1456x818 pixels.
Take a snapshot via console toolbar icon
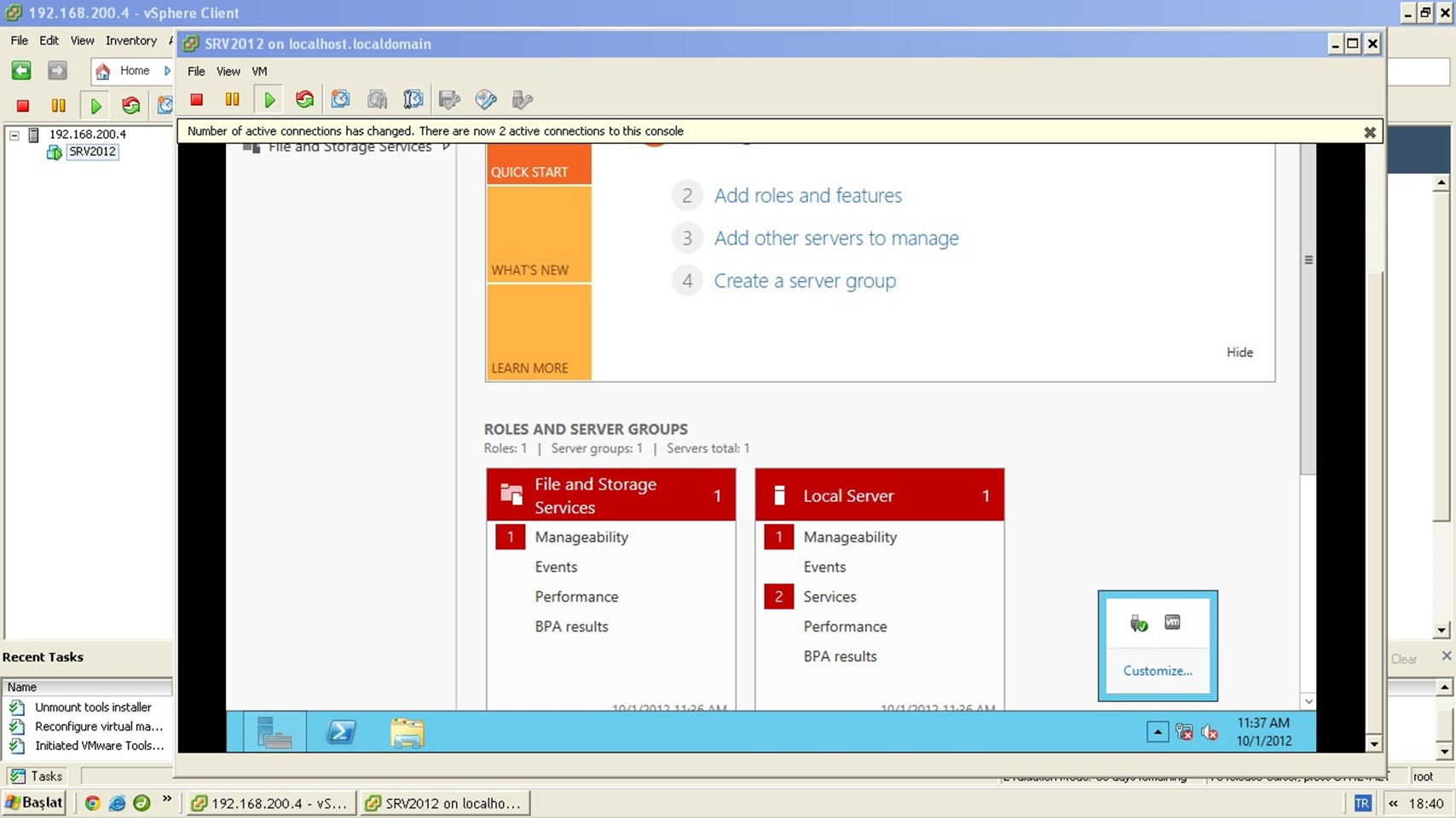tap(341, 100)
